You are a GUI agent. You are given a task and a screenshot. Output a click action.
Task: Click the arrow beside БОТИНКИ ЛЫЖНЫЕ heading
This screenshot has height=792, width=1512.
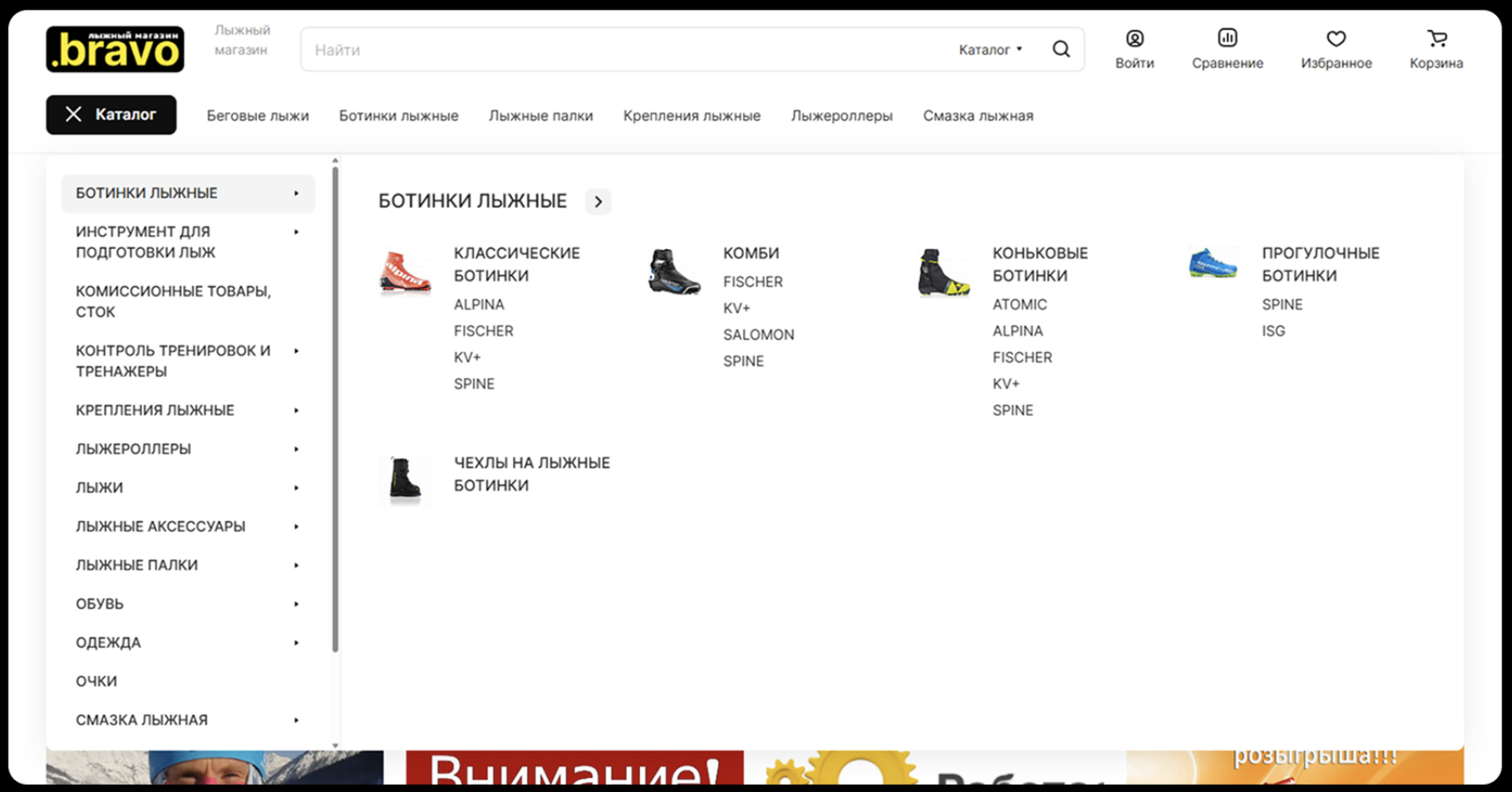598,202
